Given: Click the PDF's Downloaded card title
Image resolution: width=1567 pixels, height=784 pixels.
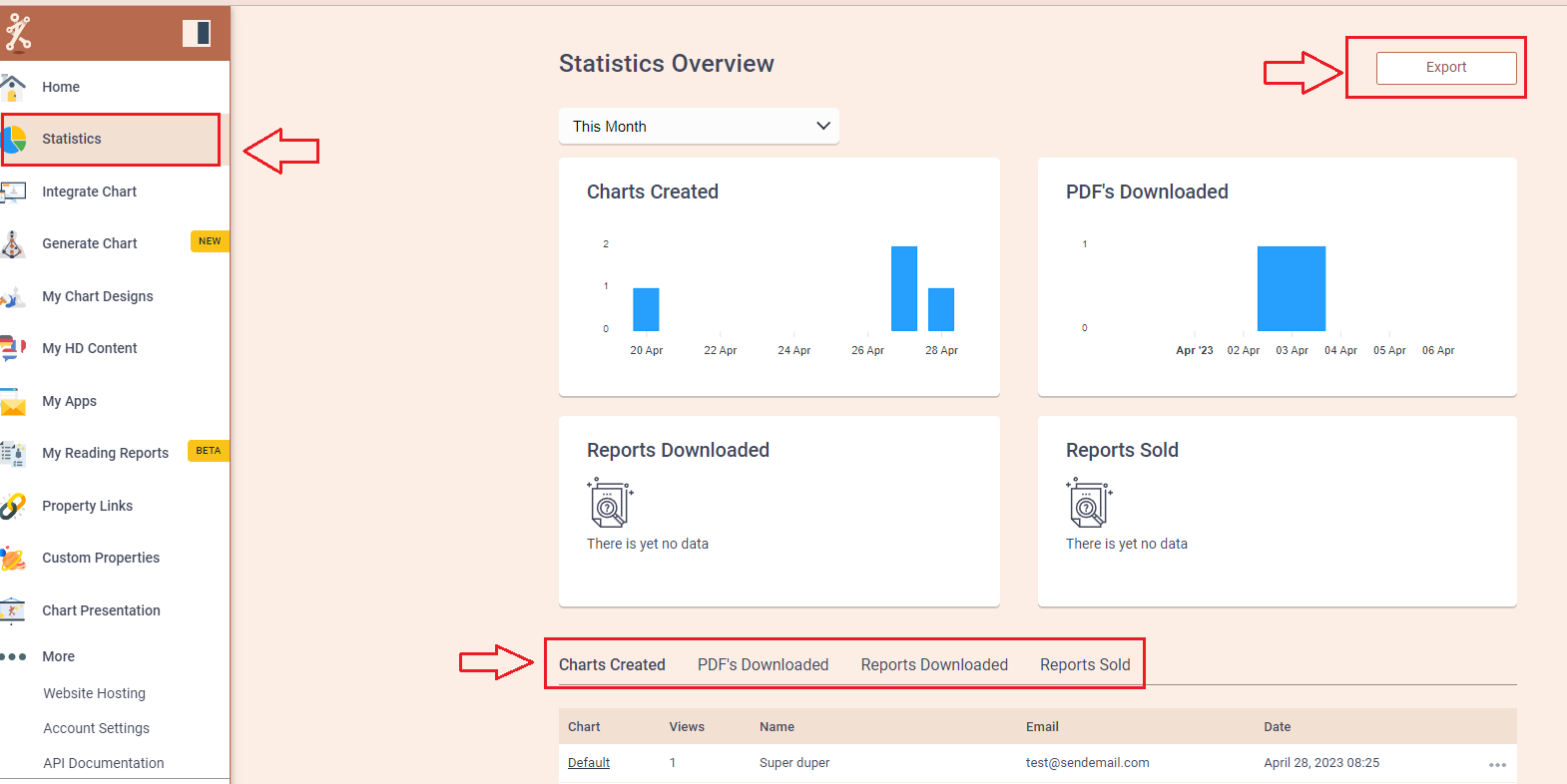Looking at the screenshot, I should (x=1147, y=192).
